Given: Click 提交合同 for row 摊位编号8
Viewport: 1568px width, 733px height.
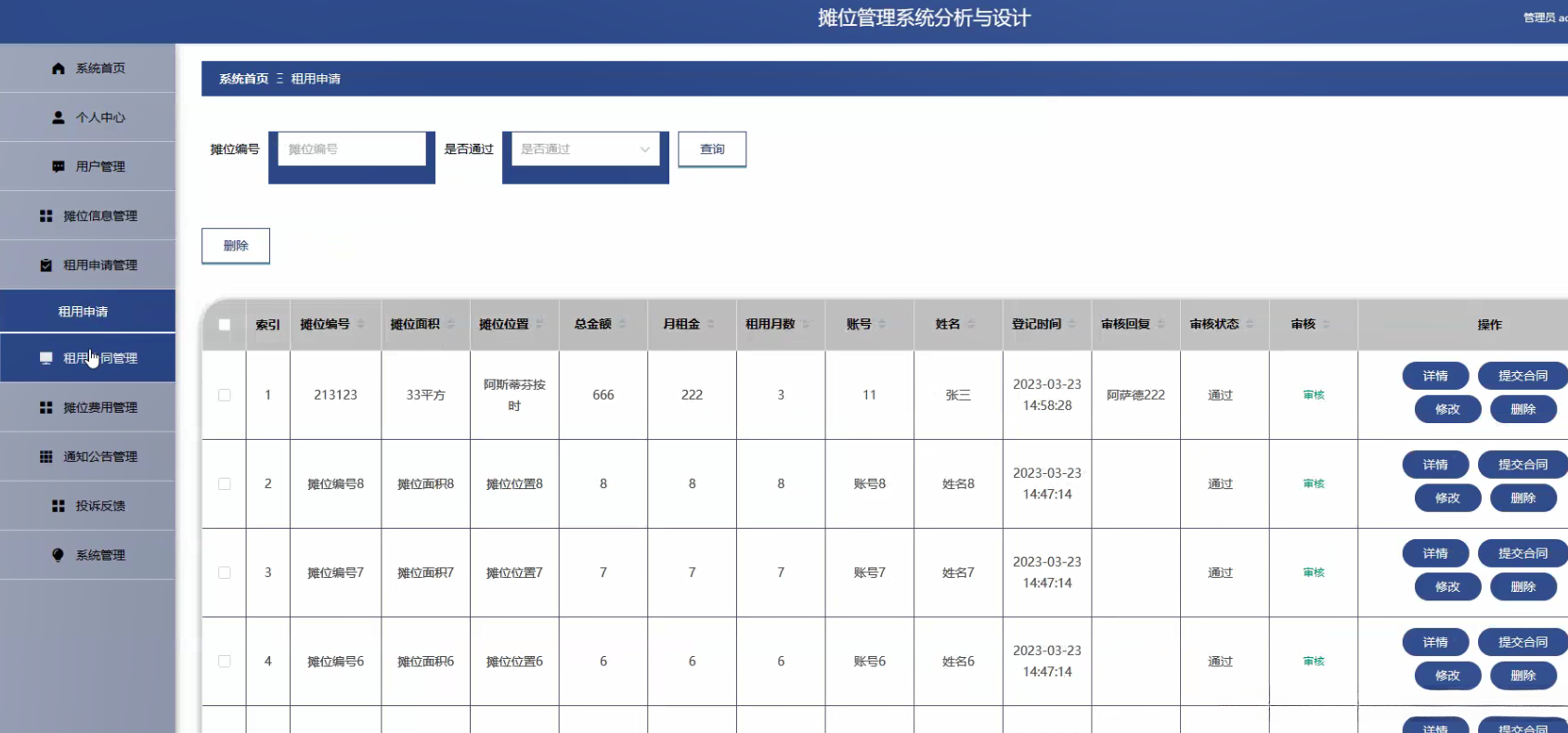Looking at the screenshot, I should (1523, 465).
